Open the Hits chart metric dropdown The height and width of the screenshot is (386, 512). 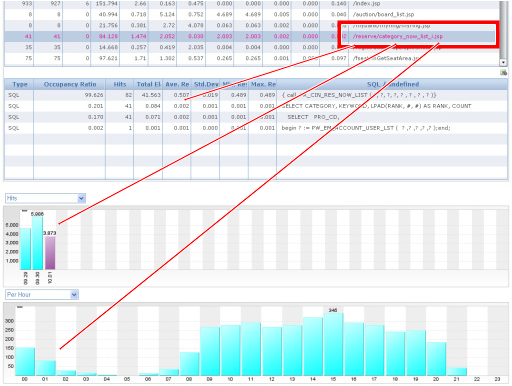(81, 198)
